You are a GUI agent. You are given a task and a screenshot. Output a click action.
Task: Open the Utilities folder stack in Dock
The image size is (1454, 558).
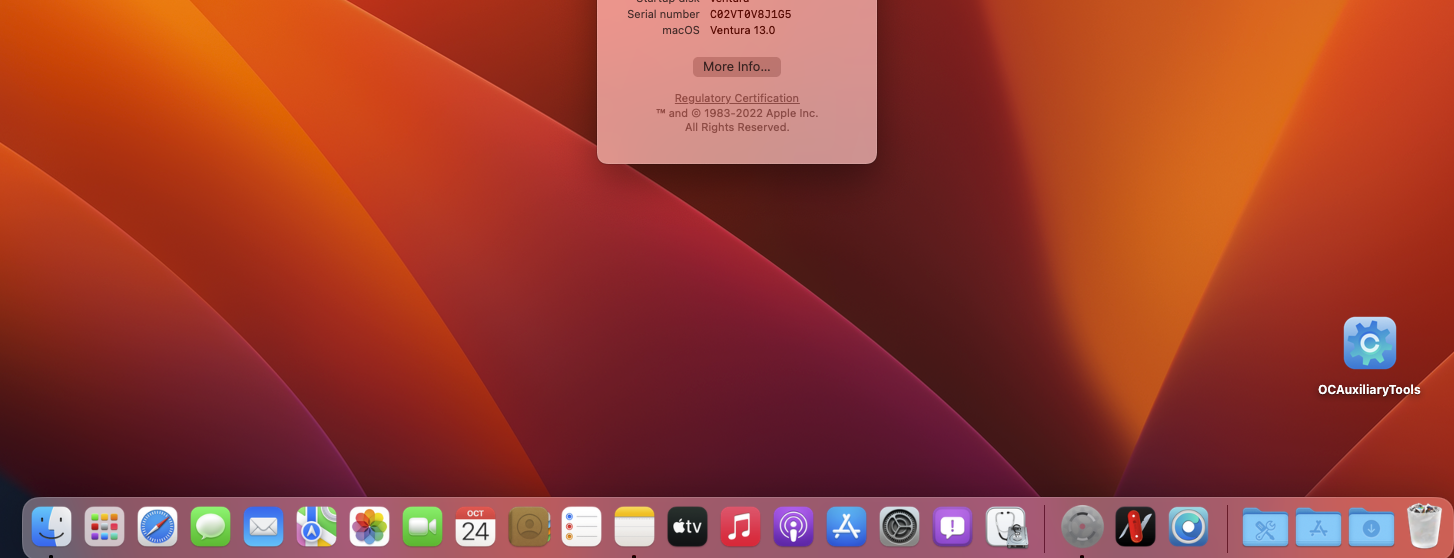click(1265, 526)
